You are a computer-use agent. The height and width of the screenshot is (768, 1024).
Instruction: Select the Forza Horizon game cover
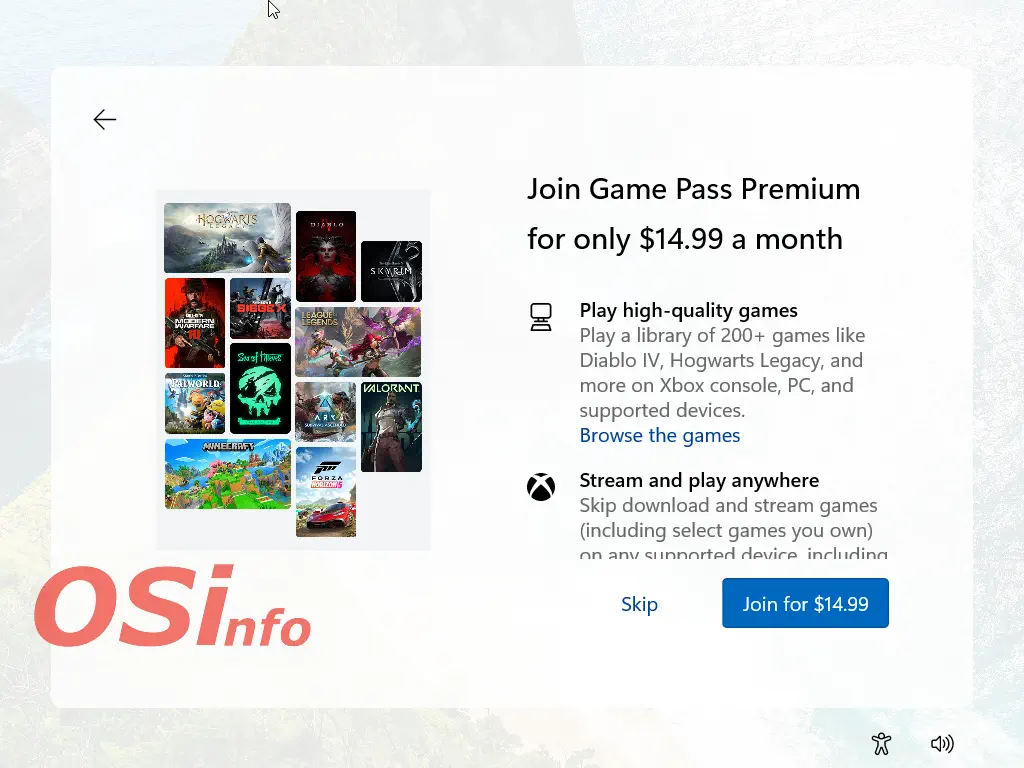(326, 492)
